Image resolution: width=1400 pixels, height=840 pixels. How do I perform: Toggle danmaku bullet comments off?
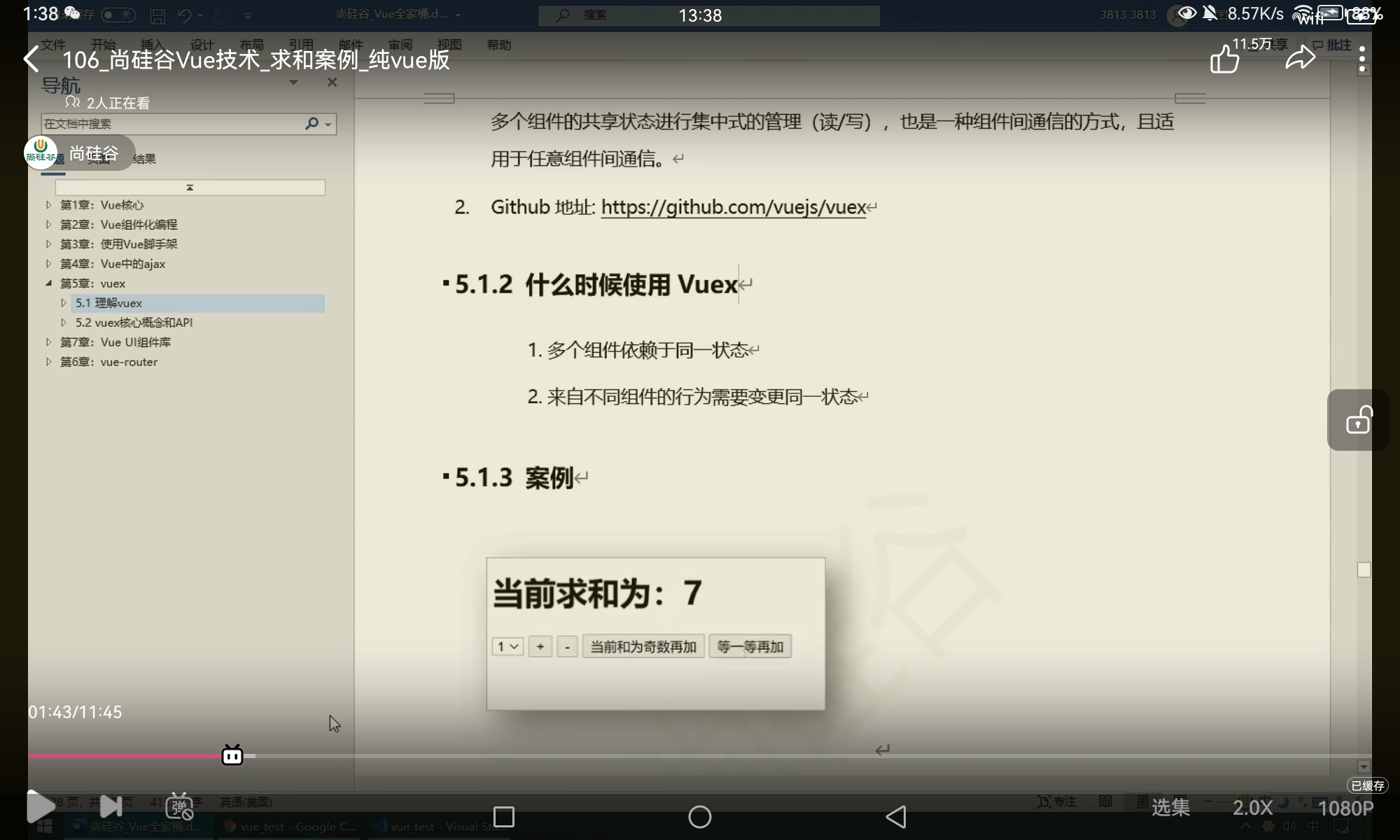coord(179,807)
